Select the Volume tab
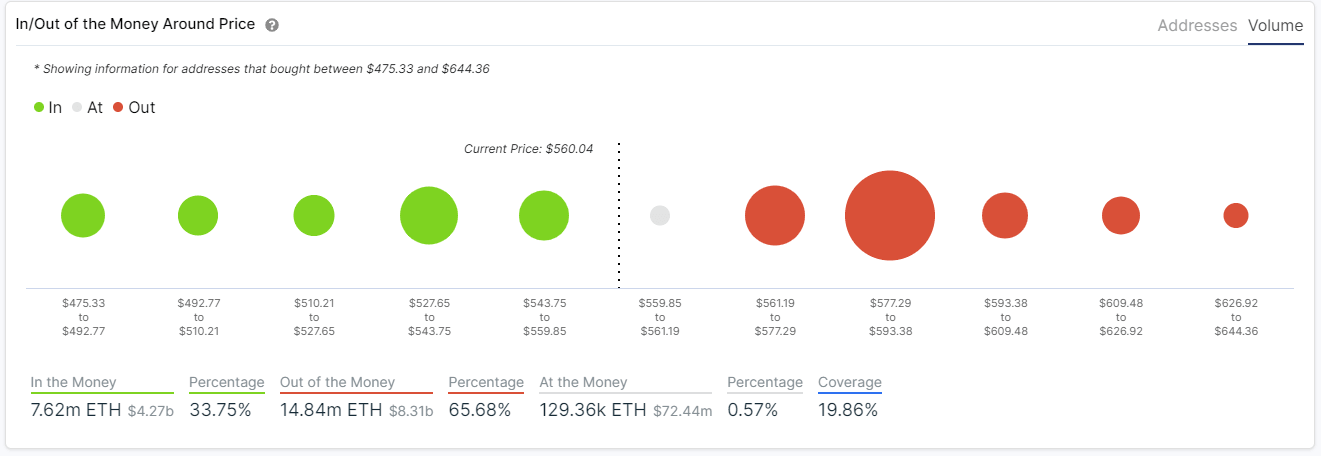The width and height of the screenshot is (1321, 456). pyautogui.click(x=1275, y=26)
